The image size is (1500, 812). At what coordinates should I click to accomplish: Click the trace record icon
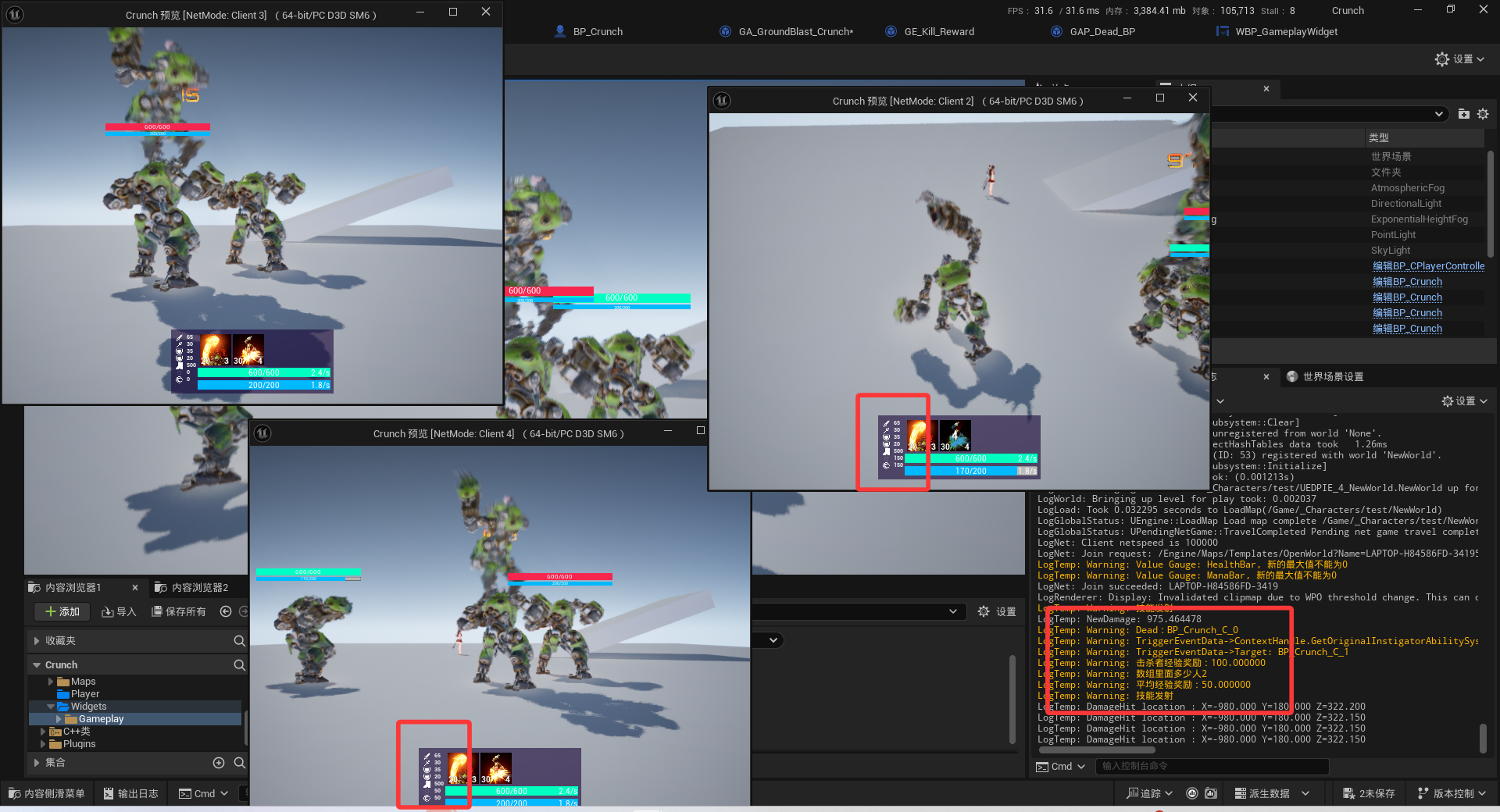pos(1192,793)
